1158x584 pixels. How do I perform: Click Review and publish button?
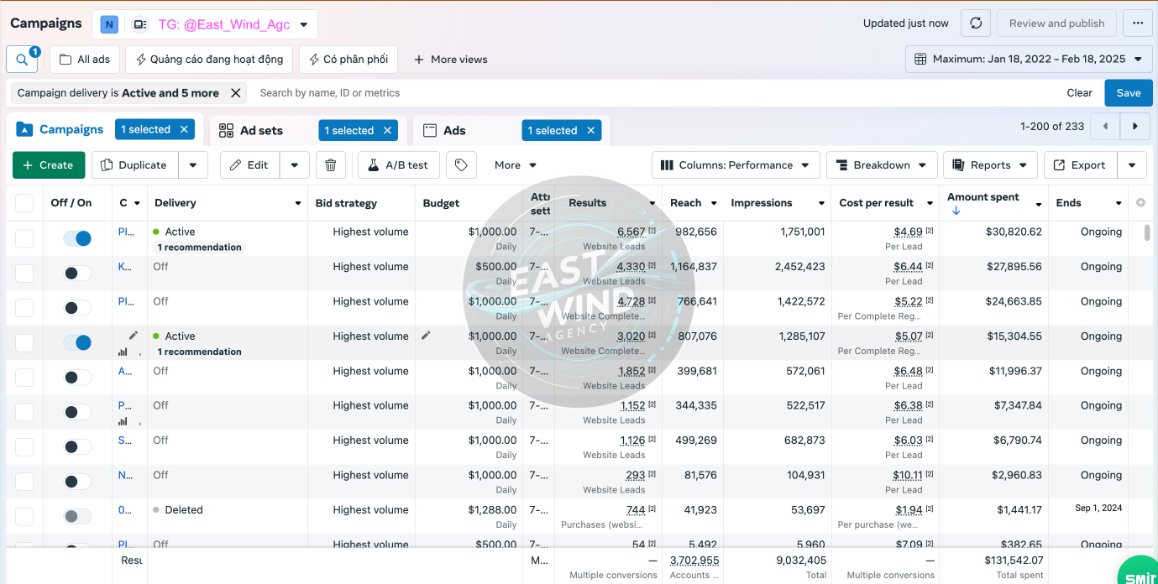click(x=1057, y=24)
